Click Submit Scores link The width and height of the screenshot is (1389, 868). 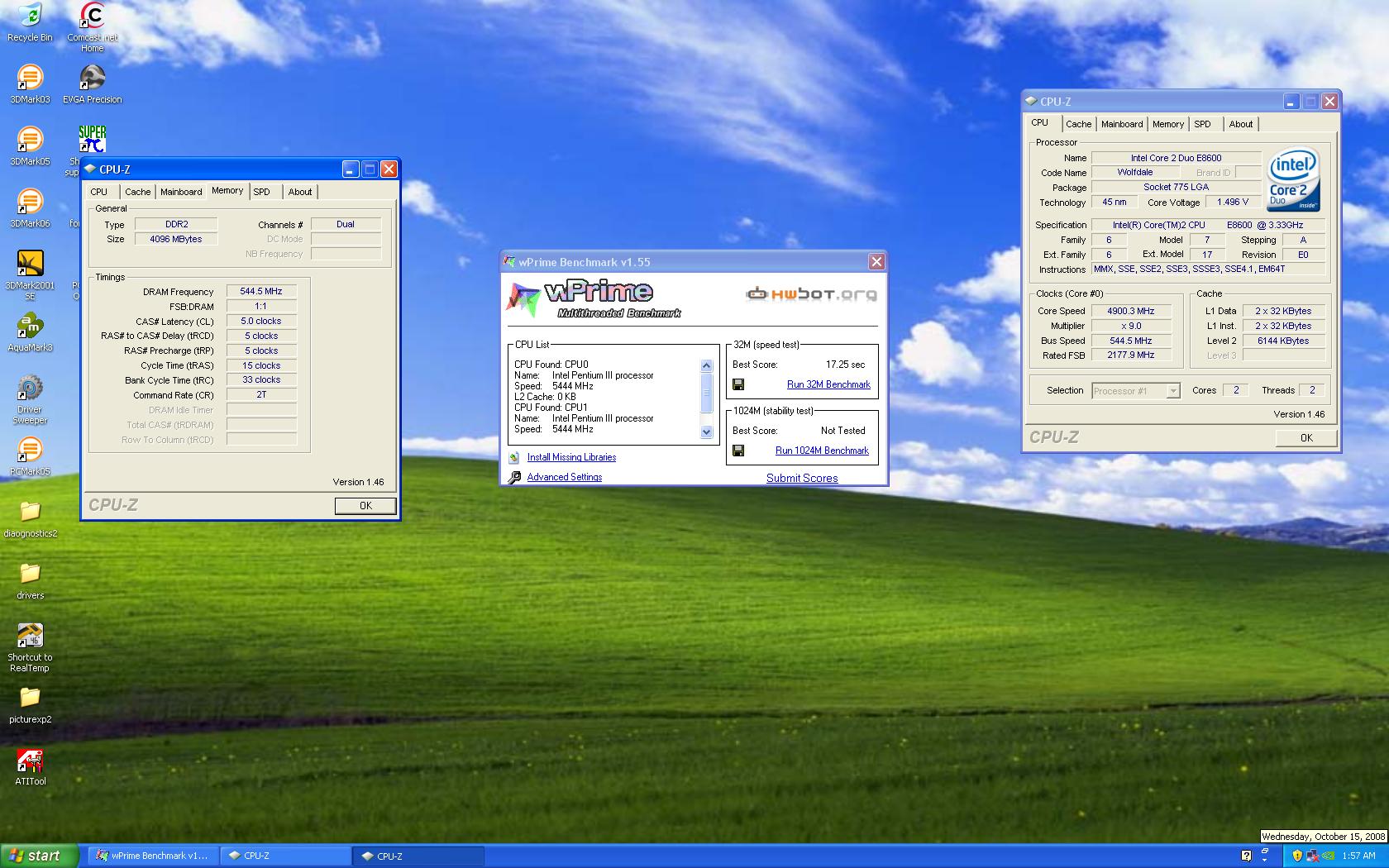(x=802, y=478)
